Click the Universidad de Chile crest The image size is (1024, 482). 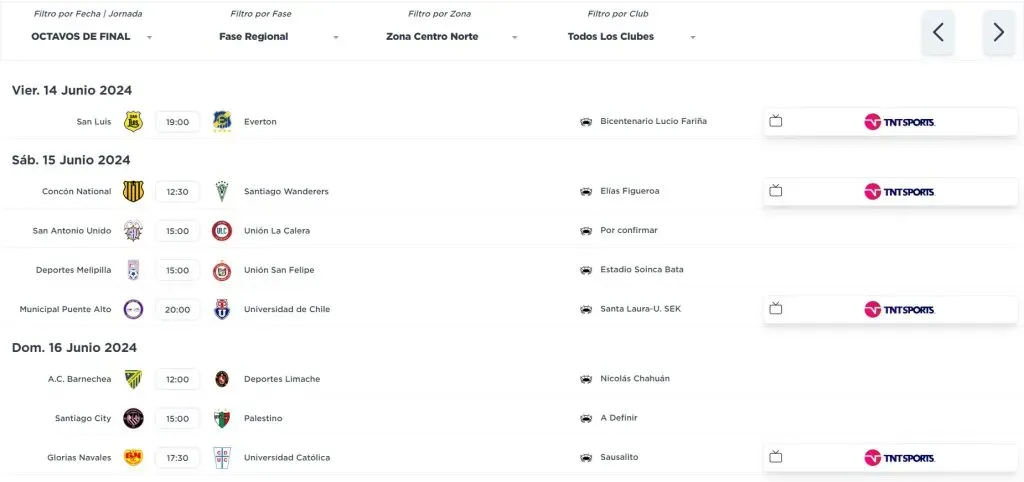point(222,309)
